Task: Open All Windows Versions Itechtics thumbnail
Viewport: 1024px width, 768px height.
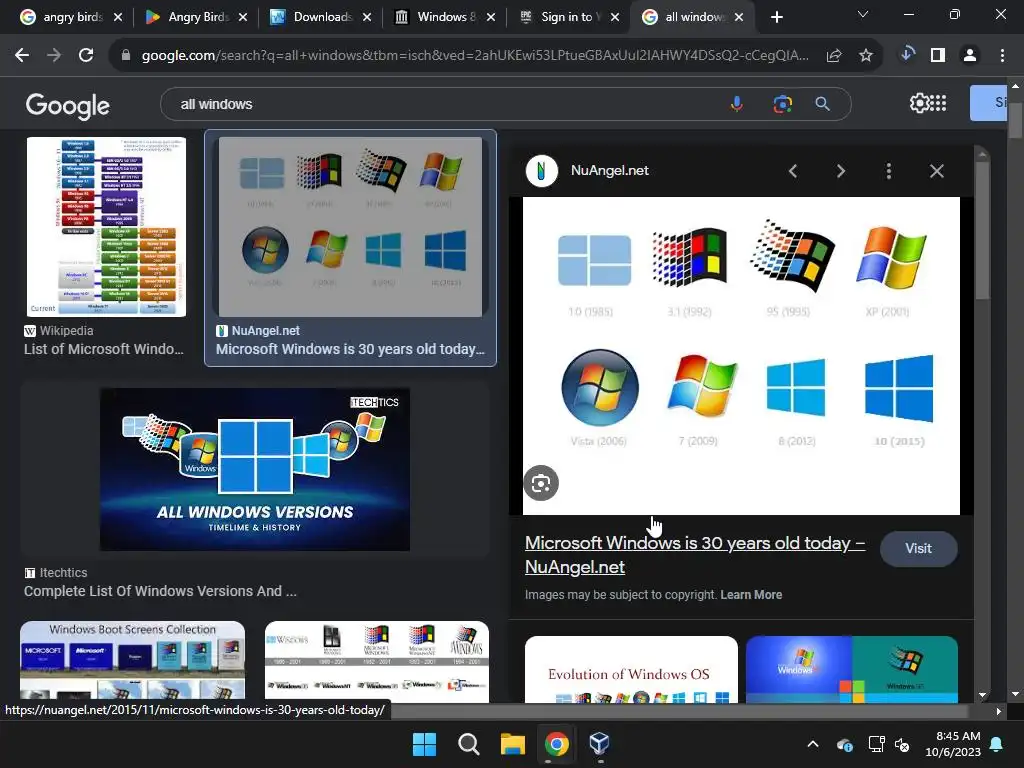Action: pyautogui.click(x=255, y=469)
